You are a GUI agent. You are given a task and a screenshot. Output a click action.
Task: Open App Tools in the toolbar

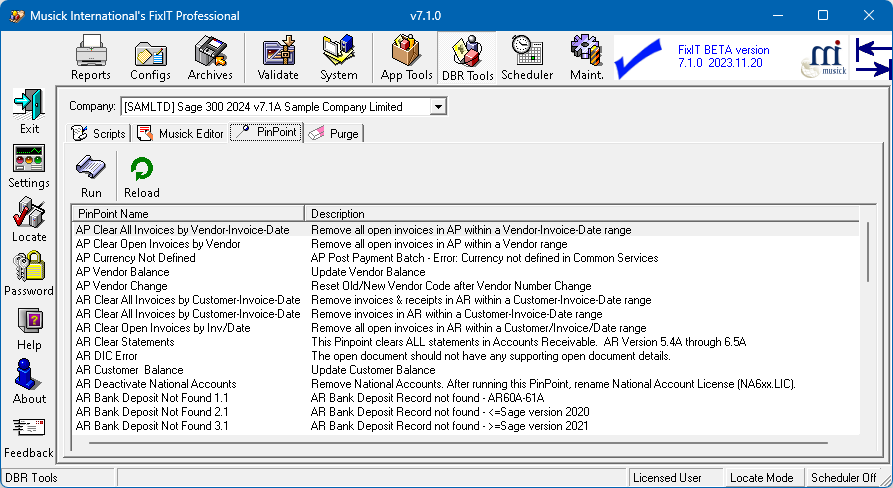[406, 58]
